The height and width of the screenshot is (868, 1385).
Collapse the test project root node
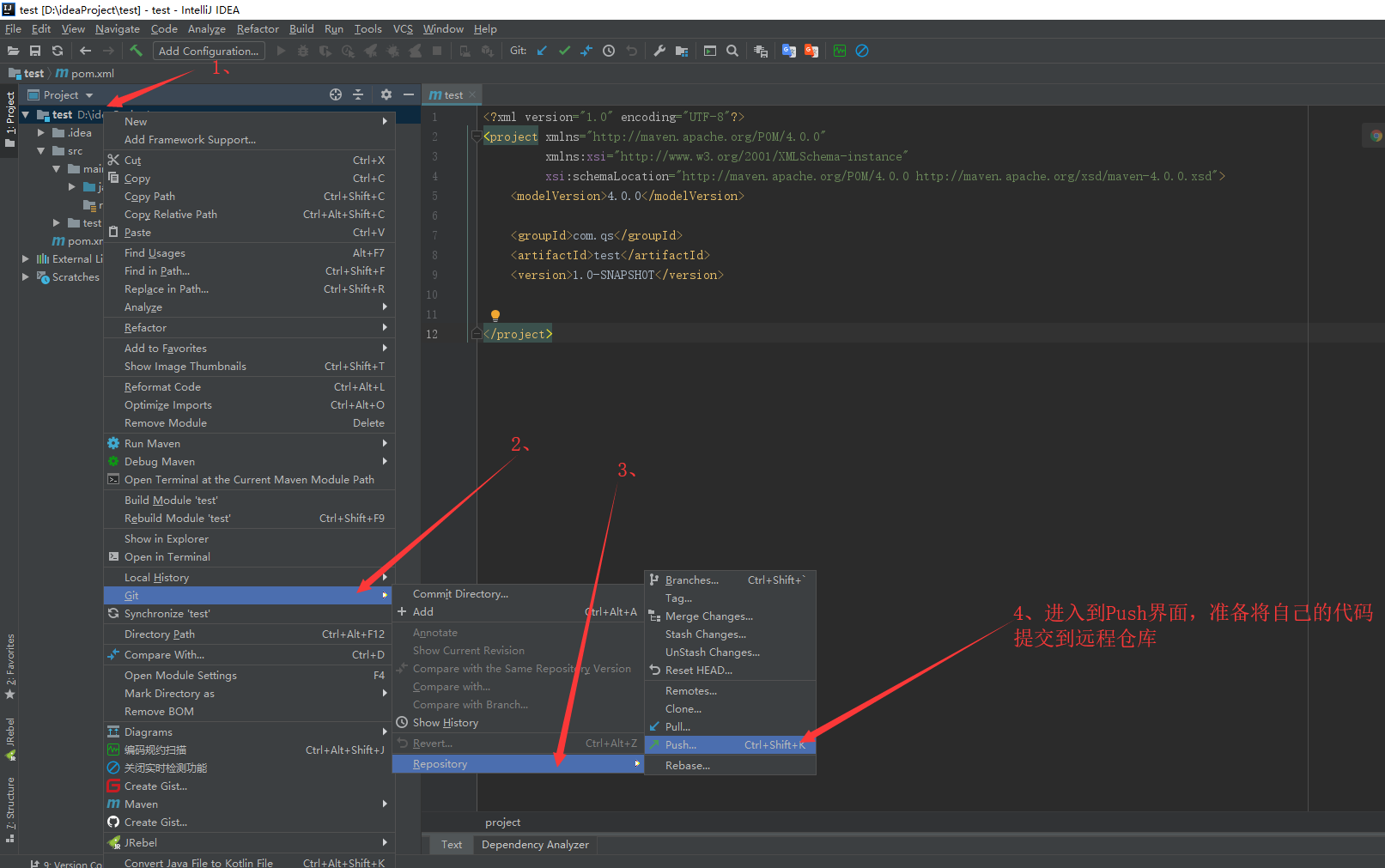point(26,114)
